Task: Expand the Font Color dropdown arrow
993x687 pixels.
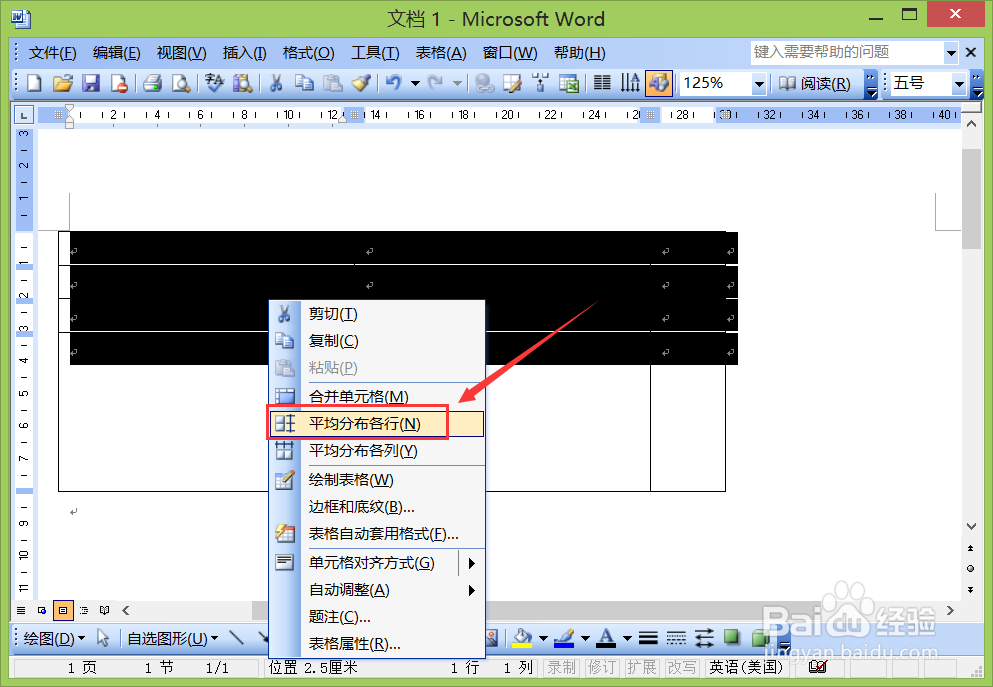Action: click(x=627, y=638)
